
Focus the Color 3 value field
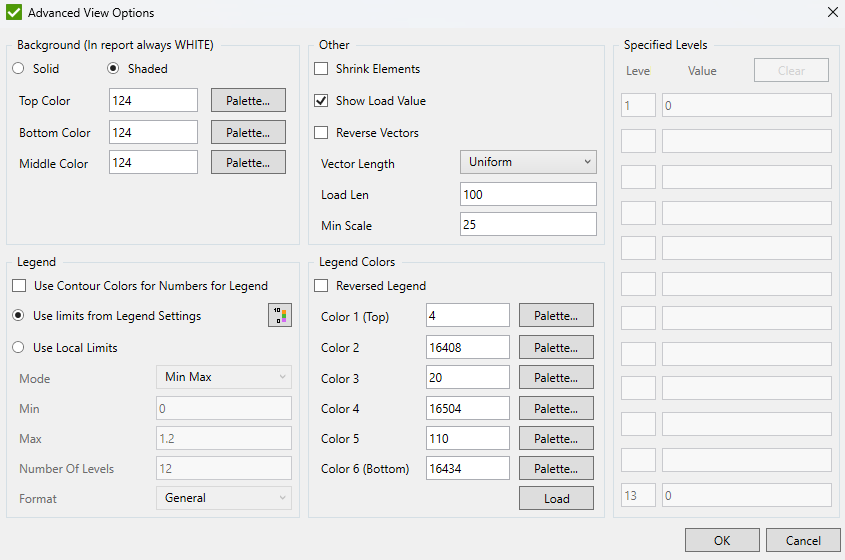[x=467, y=378]
